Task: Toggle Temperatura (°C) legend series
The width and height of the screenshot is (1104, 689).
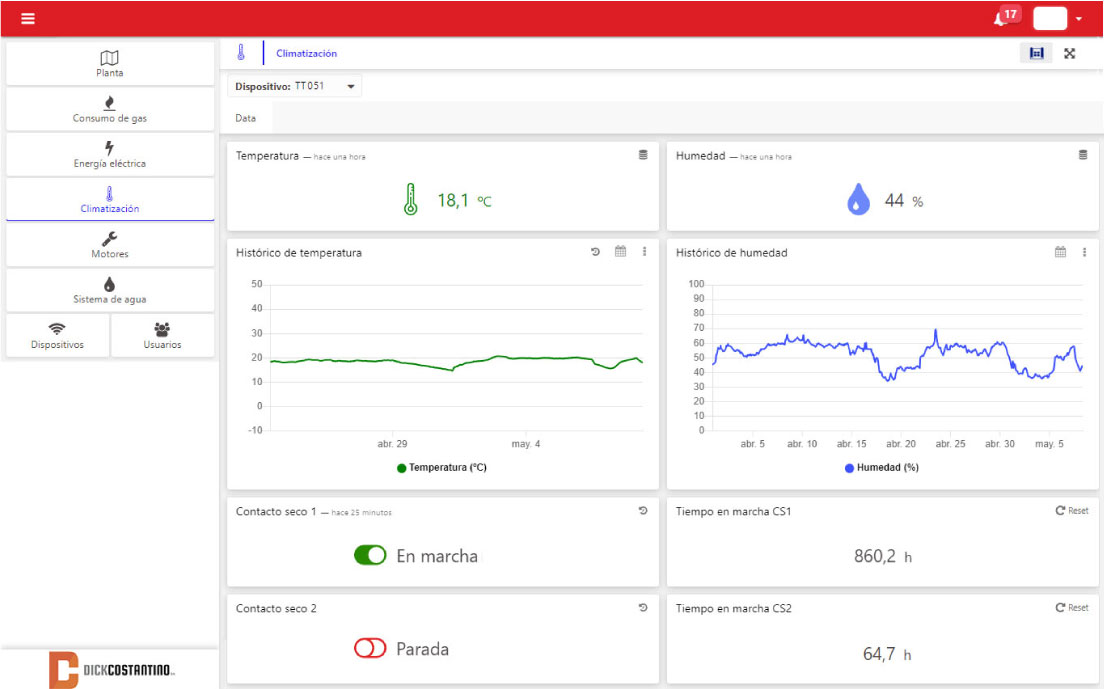Action: point(442,468)
